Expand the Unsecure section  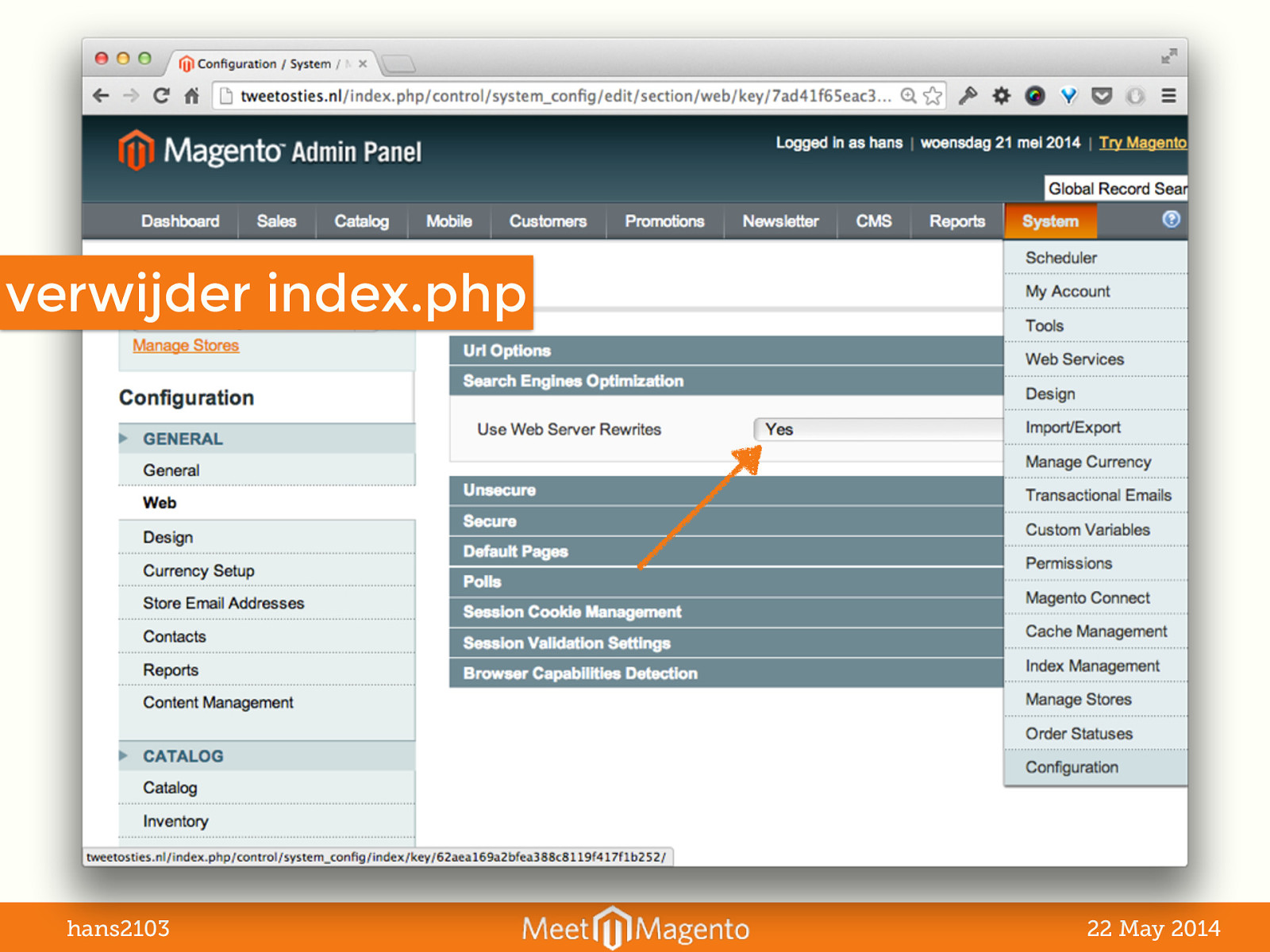726,490
